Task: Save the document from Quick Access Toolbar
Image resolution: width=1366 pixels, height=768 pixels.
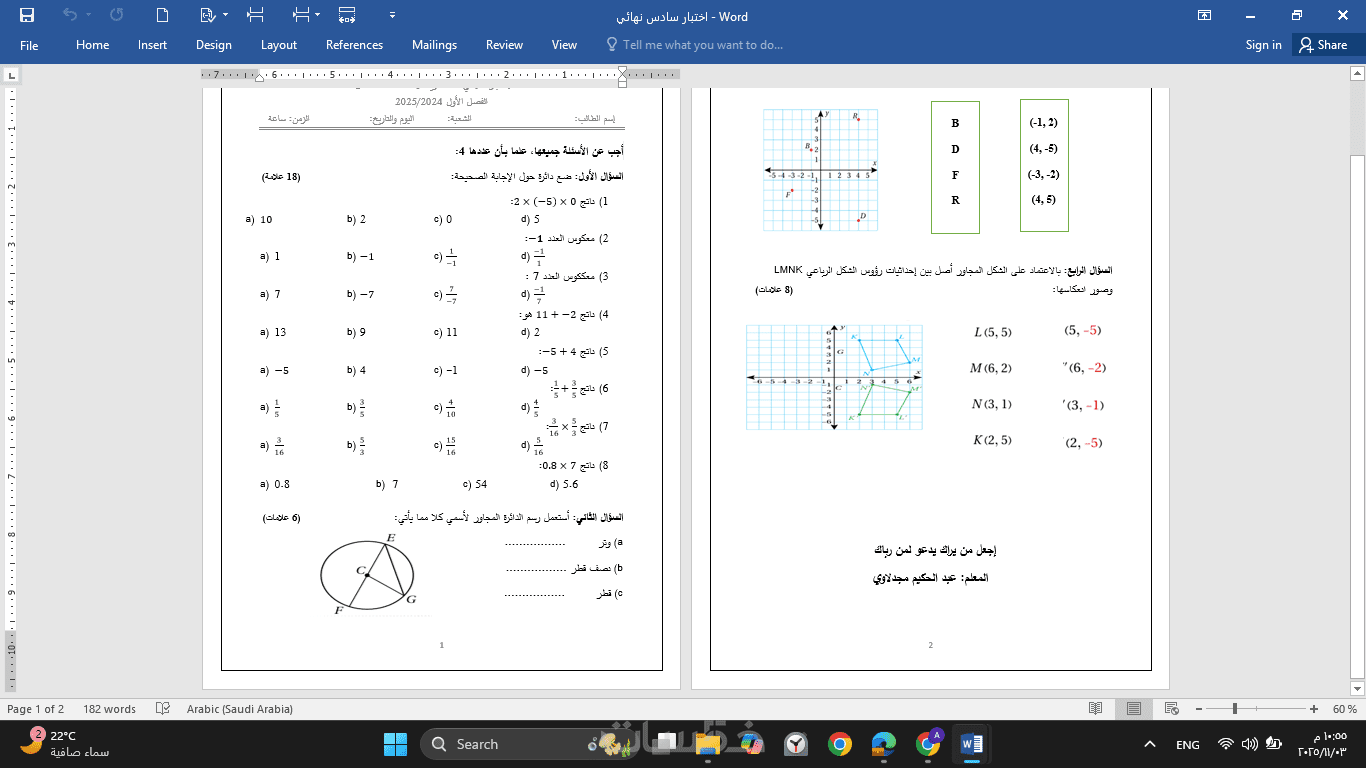Action: click(x=27, y=16)
